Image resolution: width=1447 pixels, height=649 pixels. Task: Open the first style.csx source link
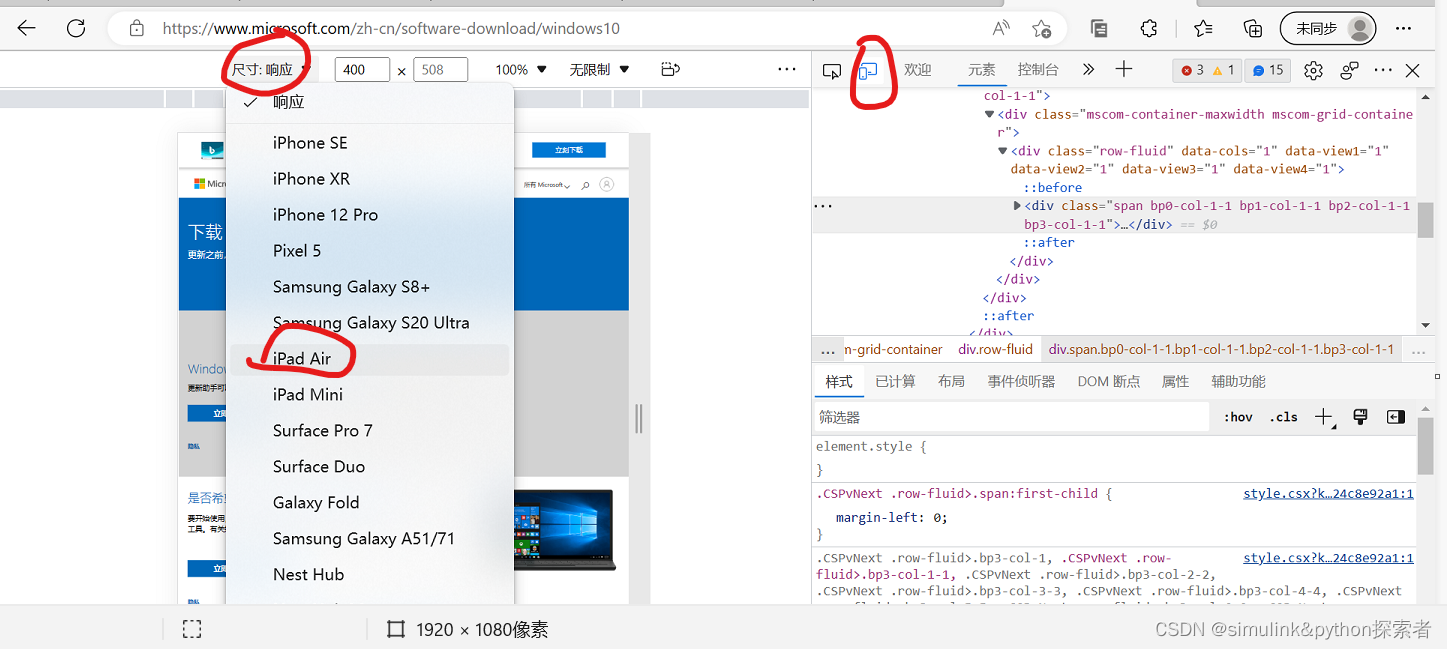[x=1328, y=494]
